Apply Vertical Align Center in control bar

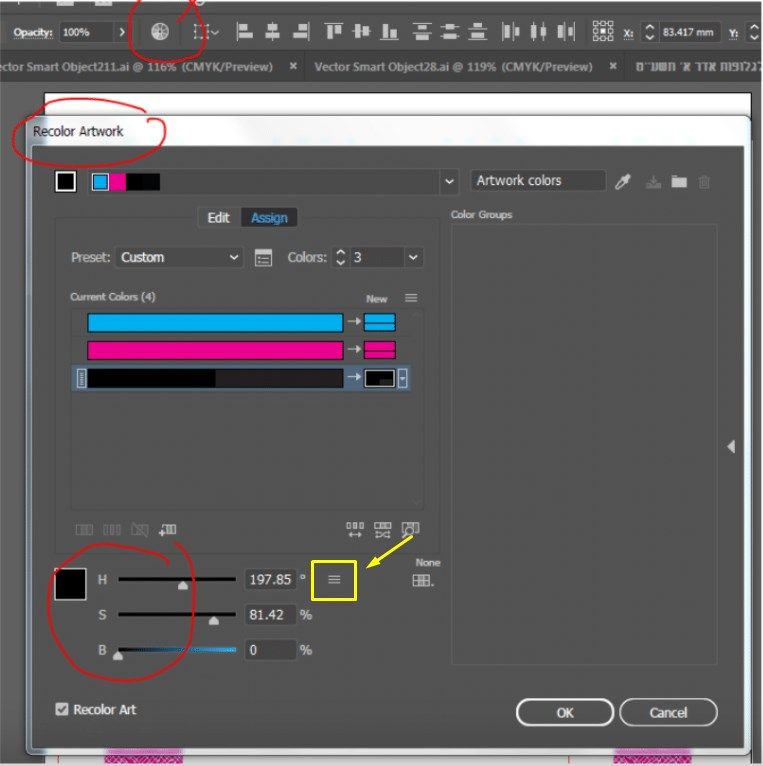[x=361, y=32]
